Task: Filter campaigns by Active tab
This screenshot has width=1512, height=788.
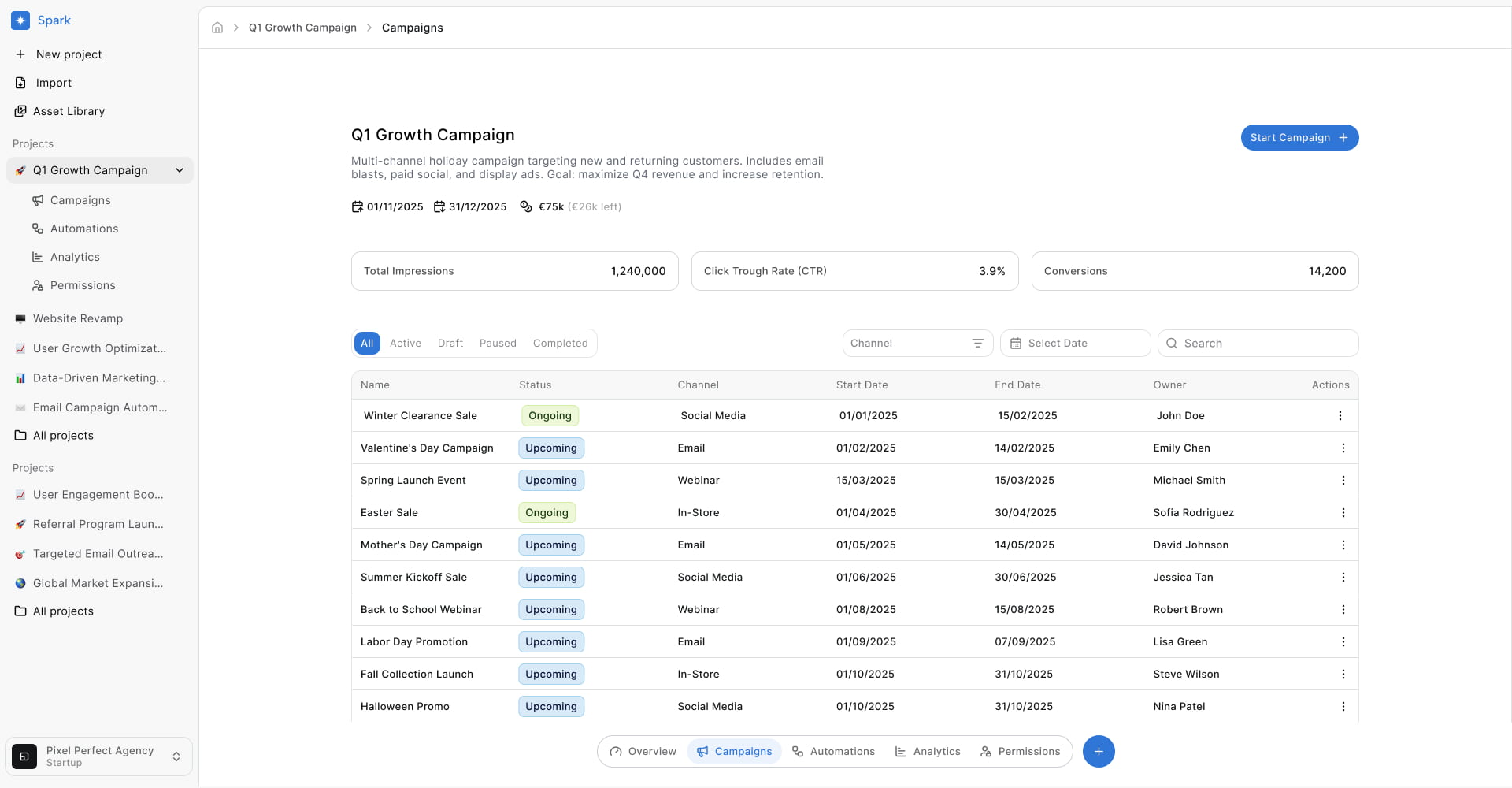Action: coord(406,344)
